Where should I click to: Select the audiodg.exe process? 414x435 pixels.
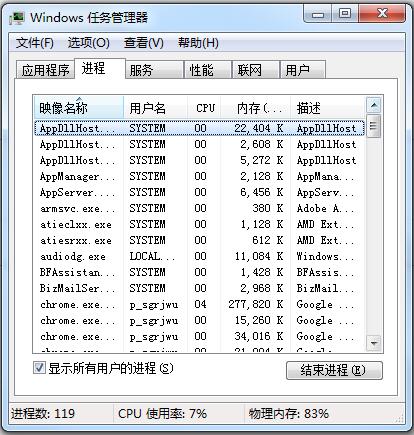199,256
